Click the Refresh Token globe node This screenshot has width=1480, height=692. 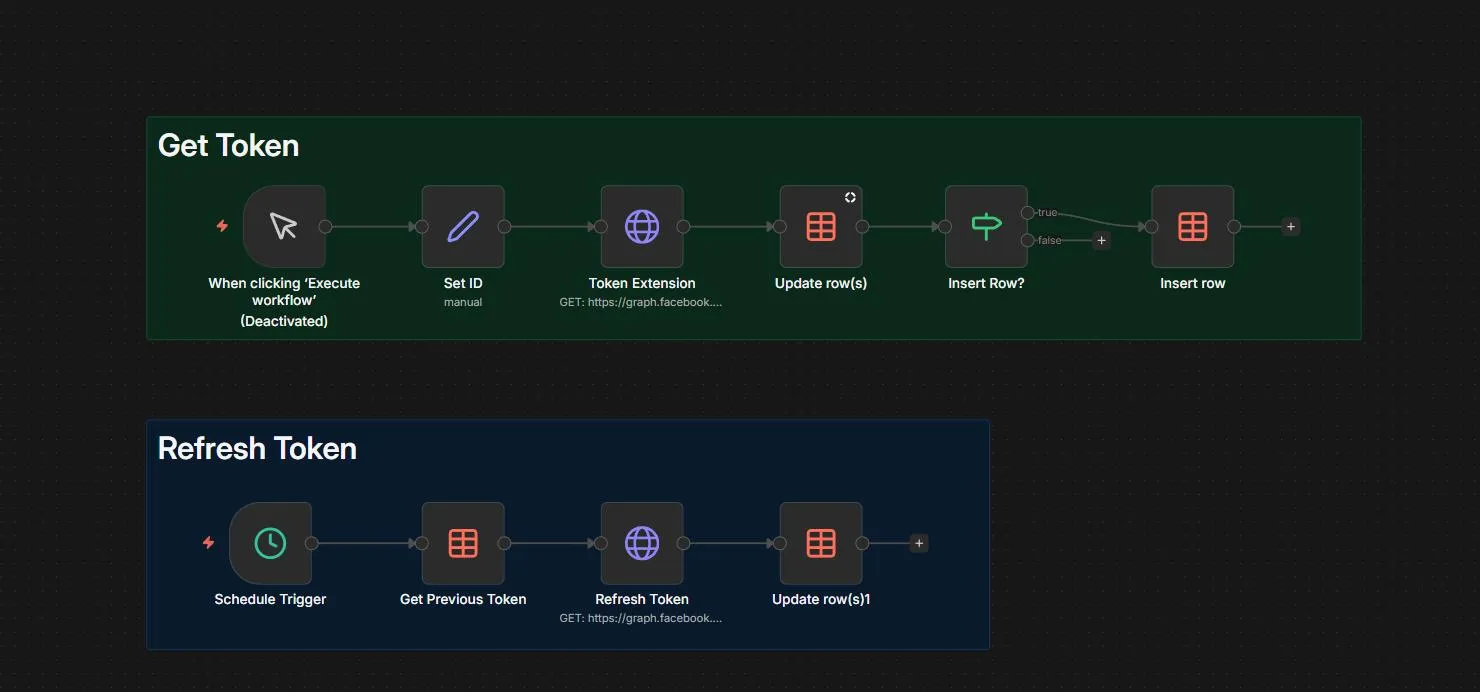point(642,544)
